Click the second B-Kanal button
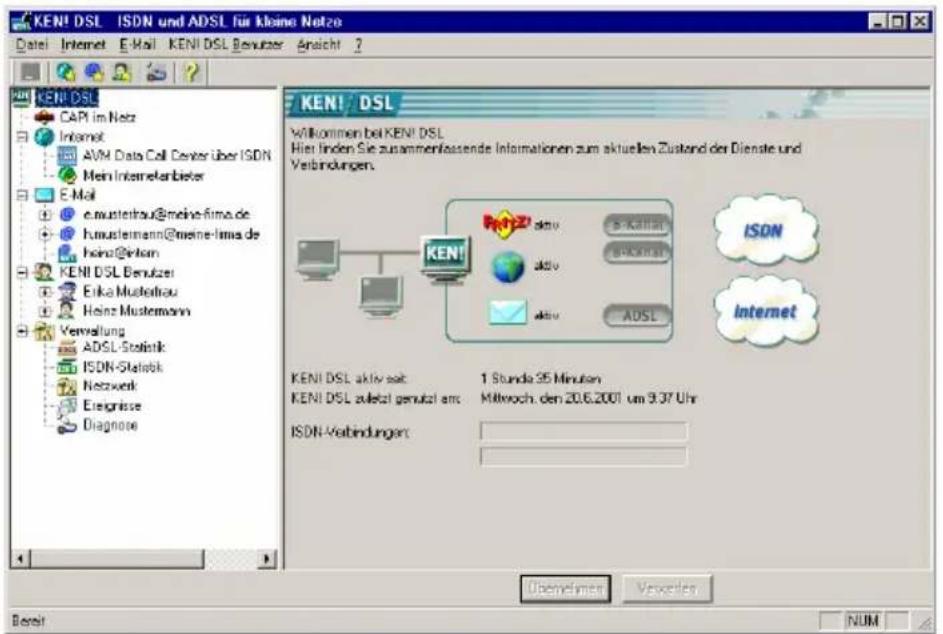 coord(637,253)
